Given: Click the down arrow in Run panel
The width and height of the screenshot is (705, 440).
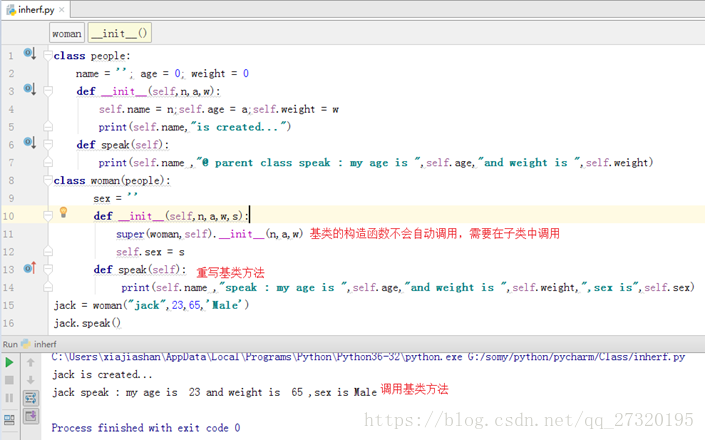Looking at the screenshot, I should point(31,380).
